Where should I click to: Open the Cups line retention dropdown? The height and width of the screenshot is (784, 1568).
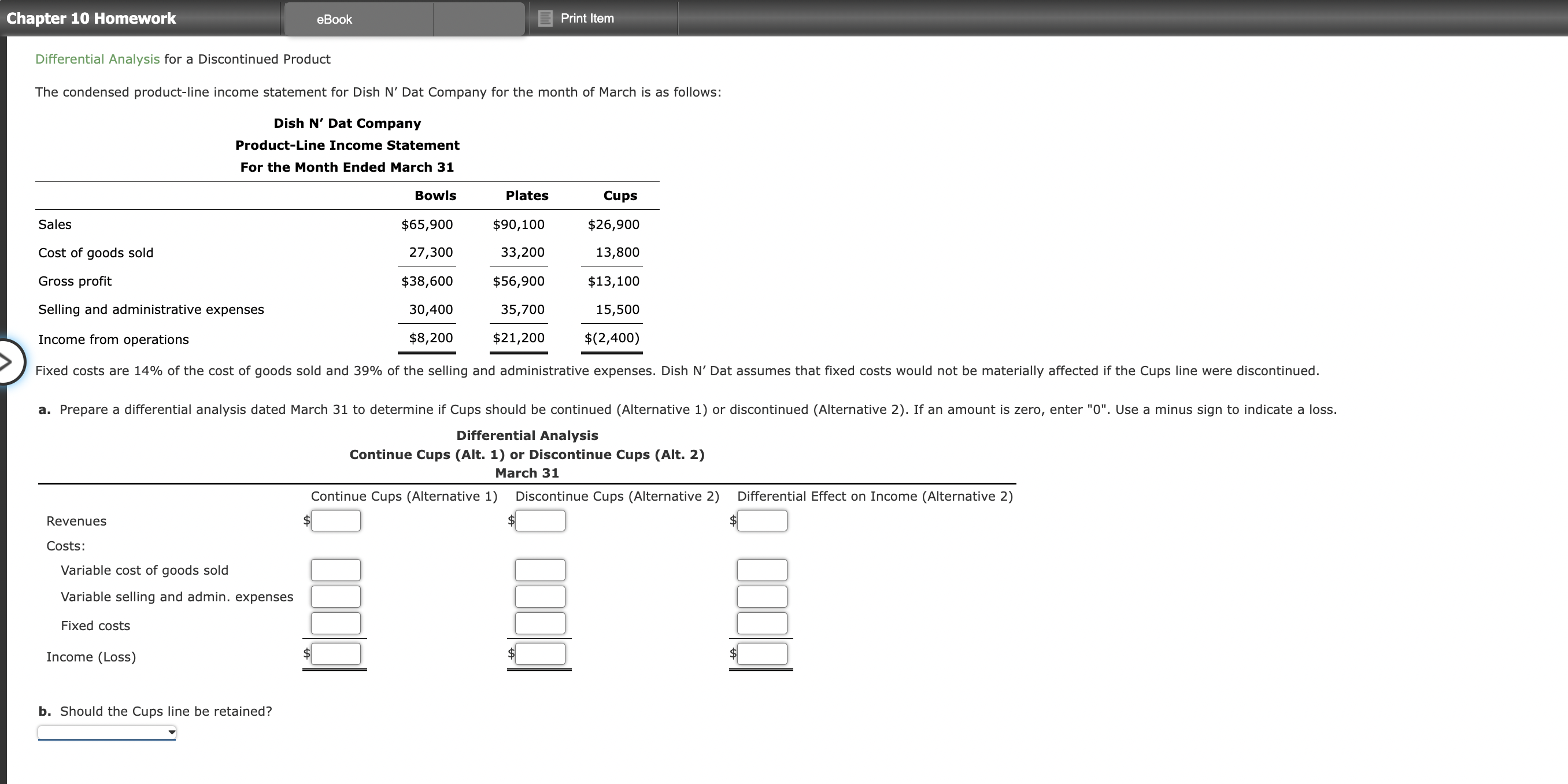(106, 733)
